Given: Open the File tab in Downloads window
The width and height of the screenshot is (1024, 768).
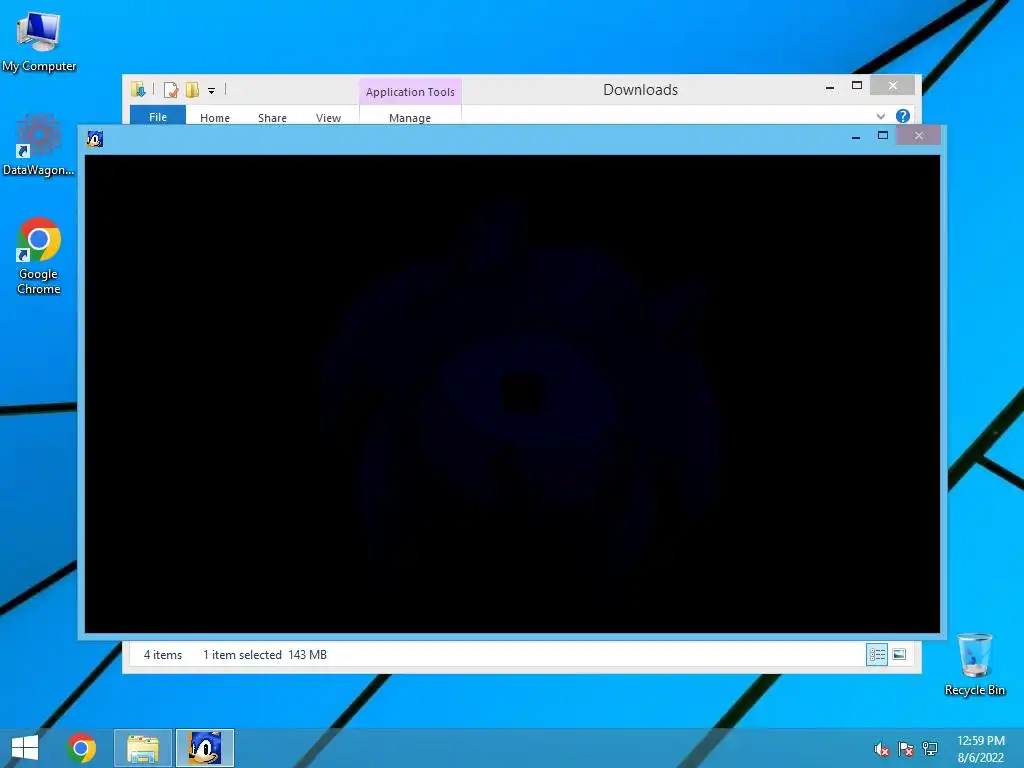Looking at the screenshot, I should [158, 117].
